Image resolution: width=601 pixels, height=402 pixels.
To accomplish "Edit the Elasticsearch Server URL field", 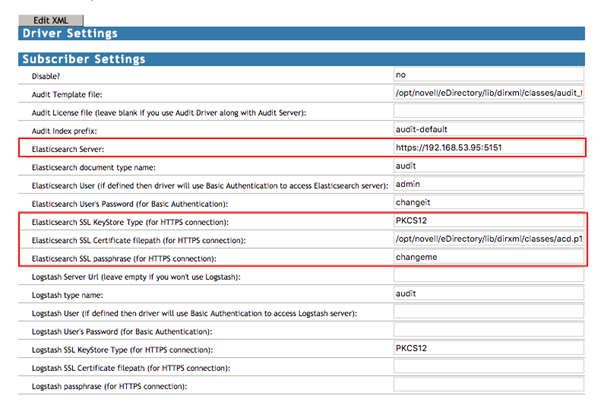I will click(x=488, y=148).
